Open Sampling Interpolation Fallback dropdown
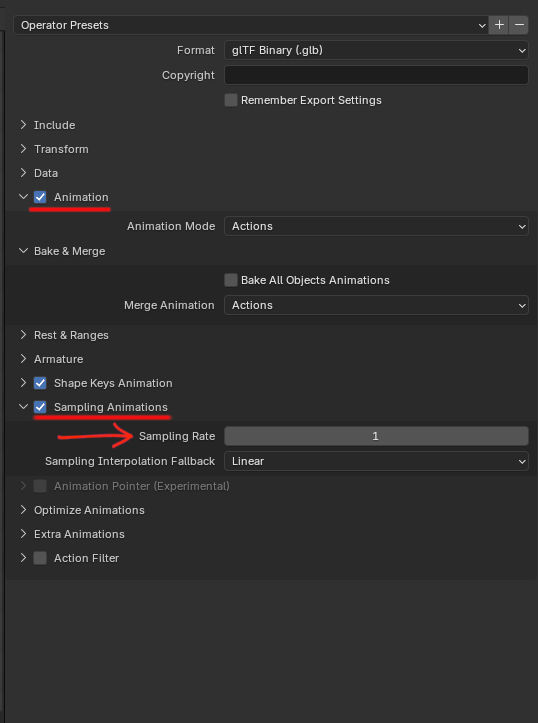Viewport: 538px width, 723px height. click(376, 461)
